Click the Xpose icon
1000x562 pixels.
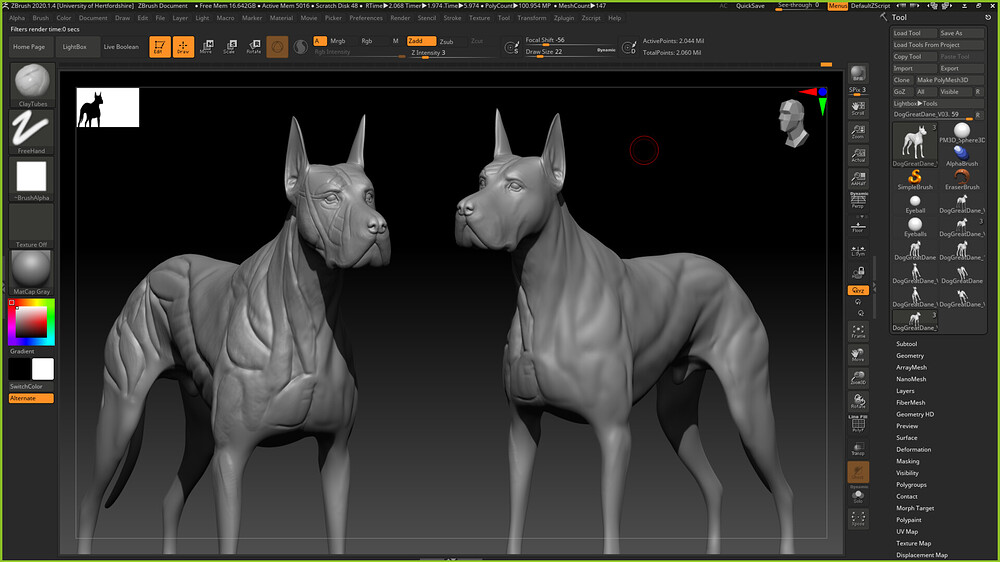tap(858, 519)
